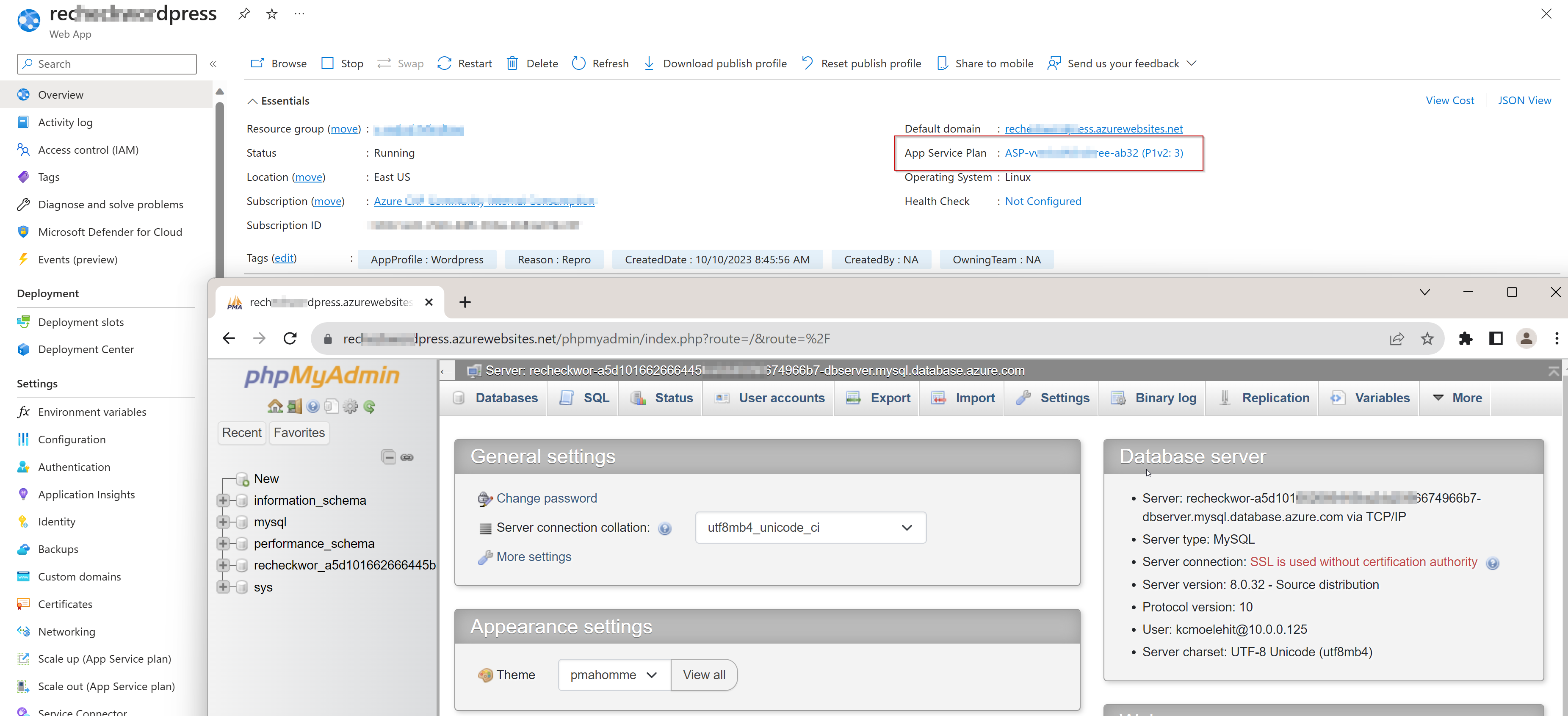Collapse phpMyAdmin top menu arrow
Image resolution: width=1568 pixels, height=716 pixels.
coord(1553,371)
